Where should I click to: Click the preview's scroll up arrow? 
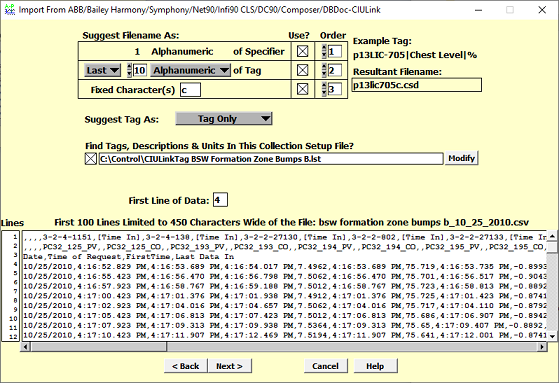(x=552, y=236)
